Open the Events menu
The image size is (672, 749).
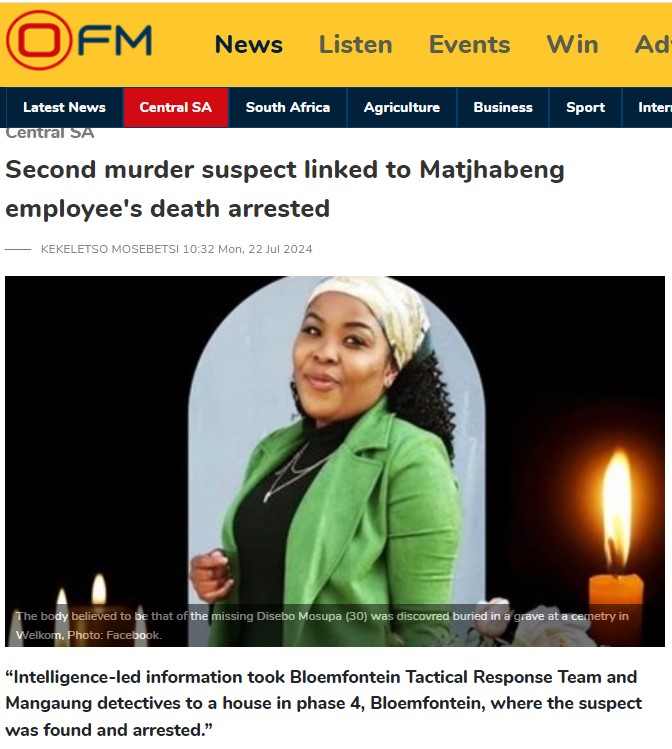point(469,44)
